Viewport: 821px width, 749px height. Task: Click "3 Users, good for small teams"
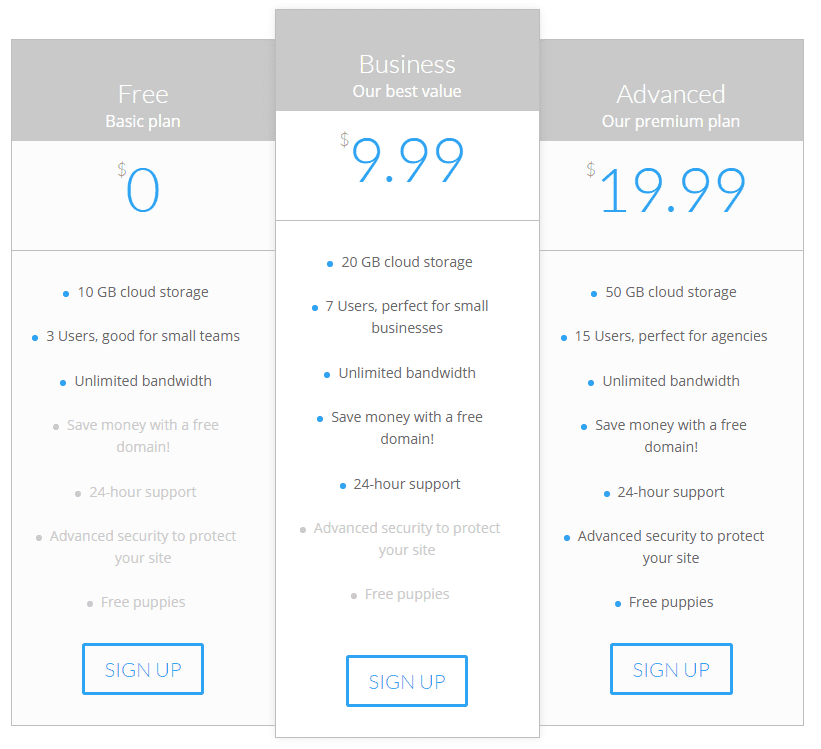point(142,336)
